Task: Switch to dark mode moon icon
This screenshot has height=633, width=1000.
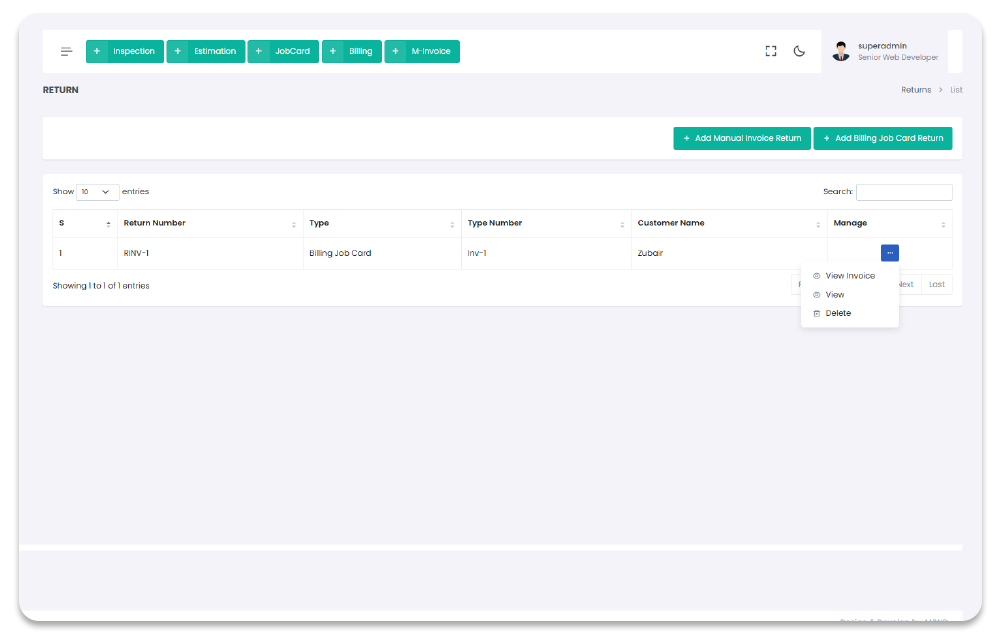Action: click(x=799, y=51)
